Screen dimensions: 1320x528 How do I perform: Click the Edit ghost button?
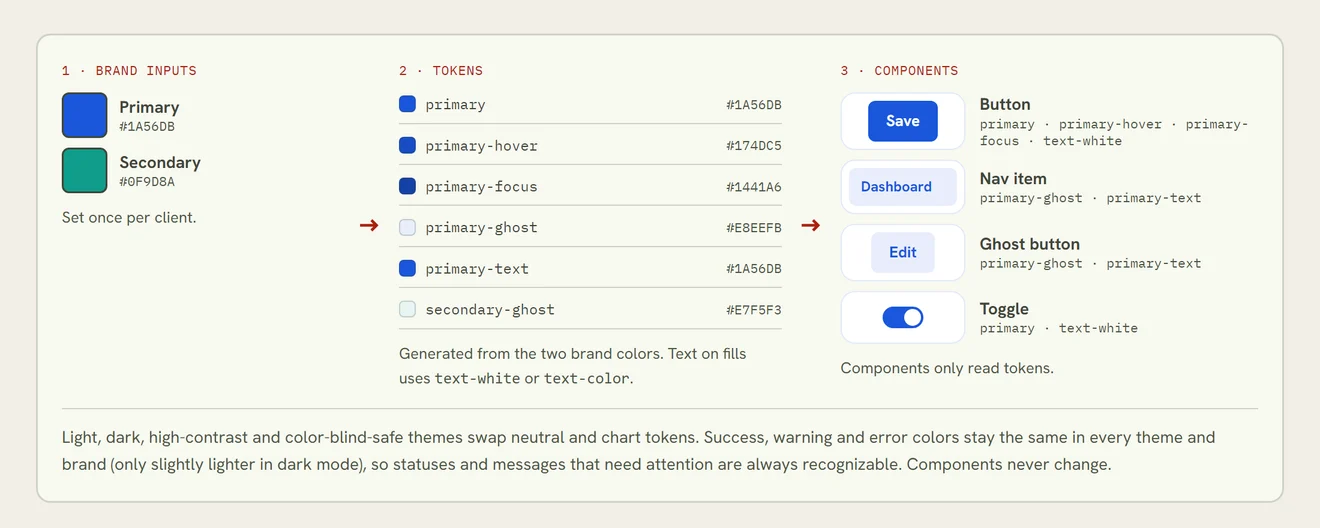click(x=902, y=253)
